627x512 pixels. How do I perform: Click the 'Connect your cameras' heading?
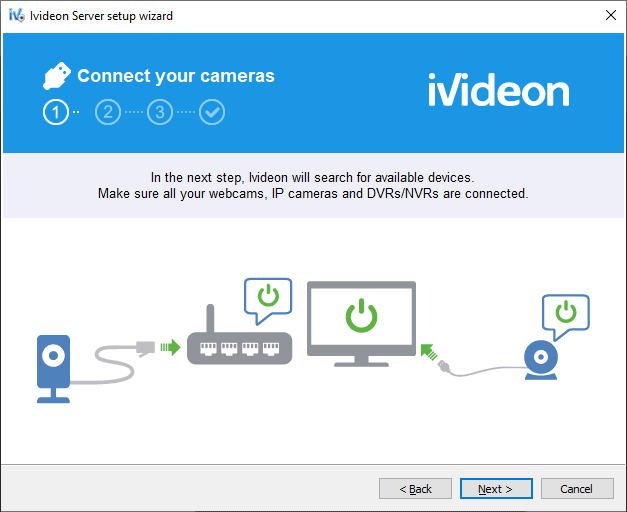pos(176,76)
